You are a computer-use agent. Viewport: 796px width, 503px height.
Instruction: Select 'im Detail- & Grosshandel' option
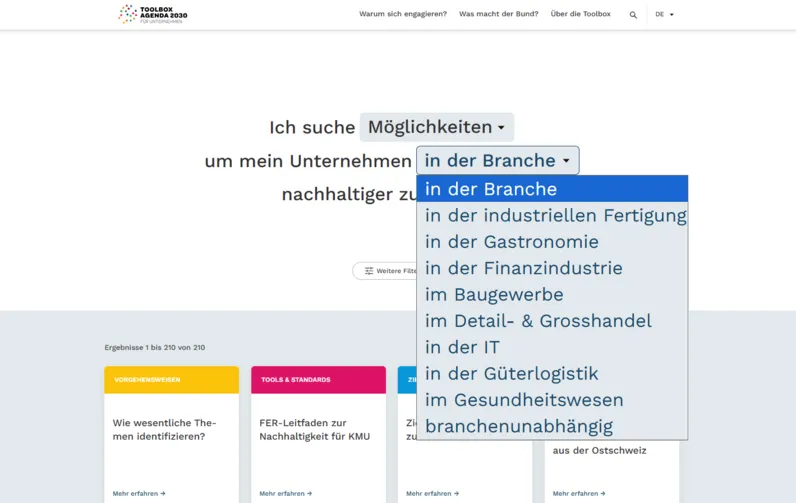click(x=538, y=321)
